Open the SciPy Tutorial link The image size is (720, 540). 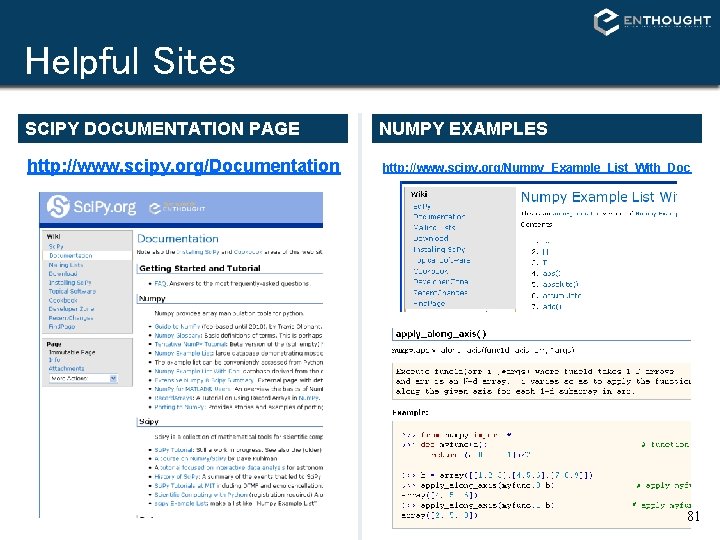[x=174, y=450]
